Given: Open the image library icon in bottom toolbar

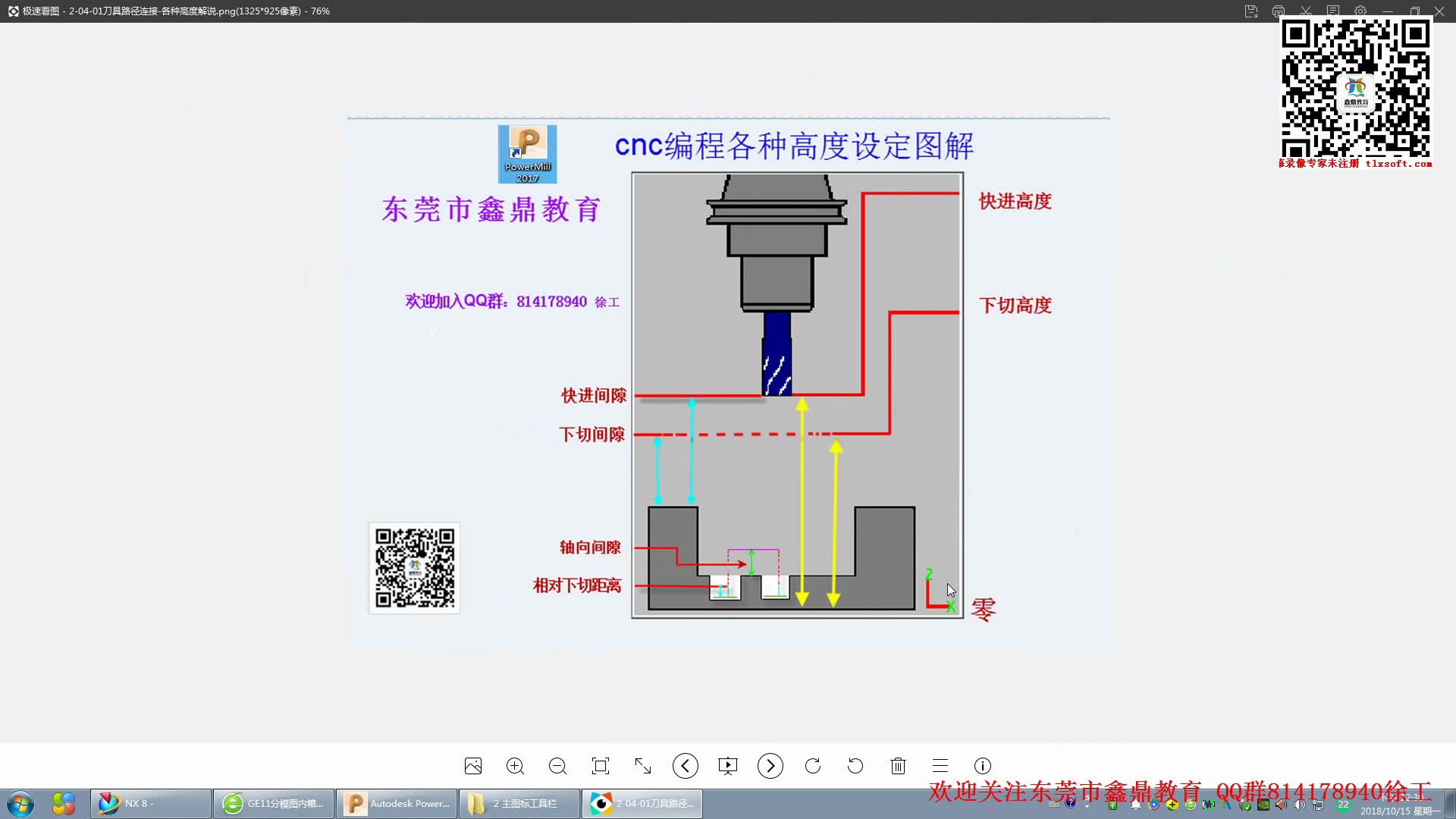Looking at the screenshot, I should coord(473,766).
